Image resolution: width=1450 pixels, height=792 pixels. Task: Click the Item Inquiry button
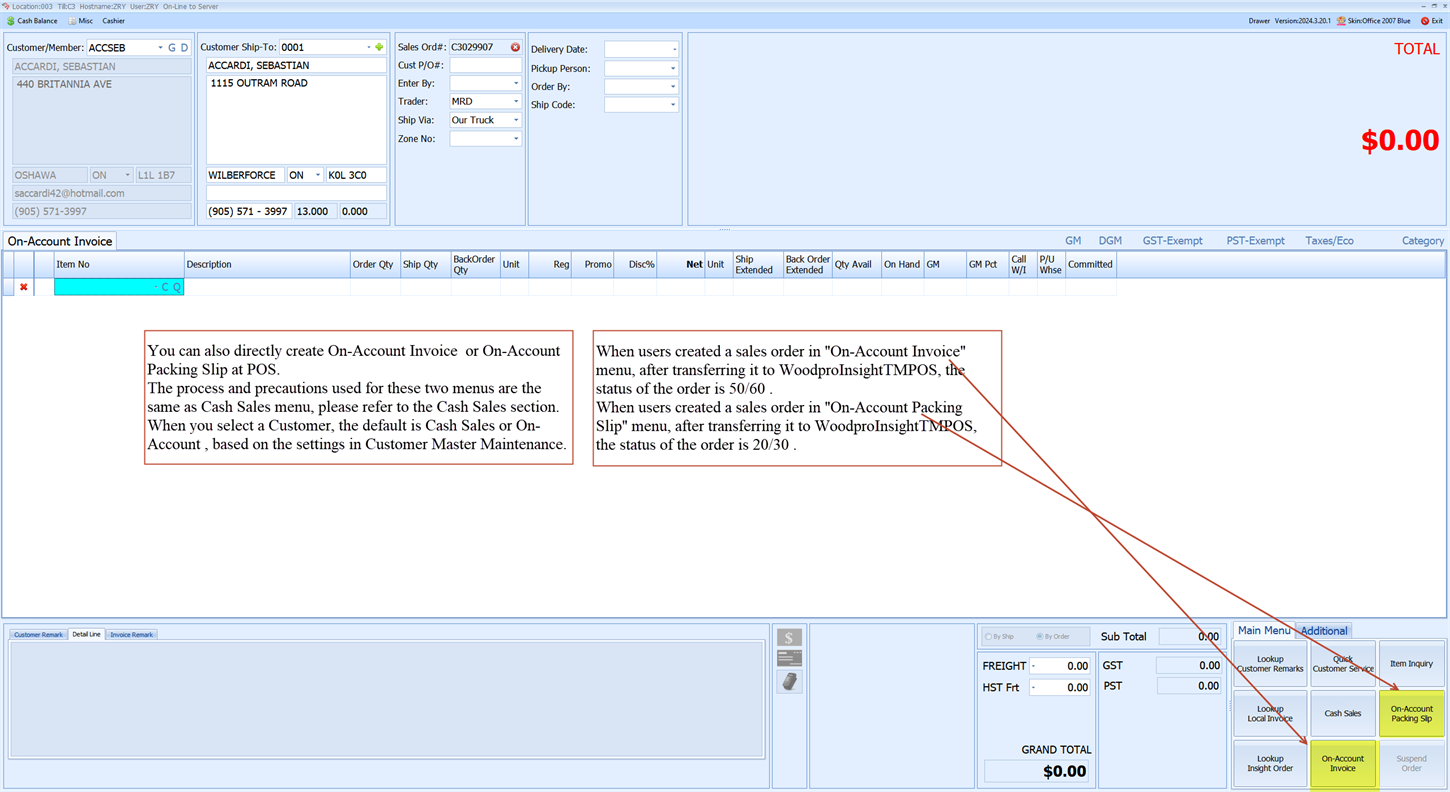[x=1411, y=663]
